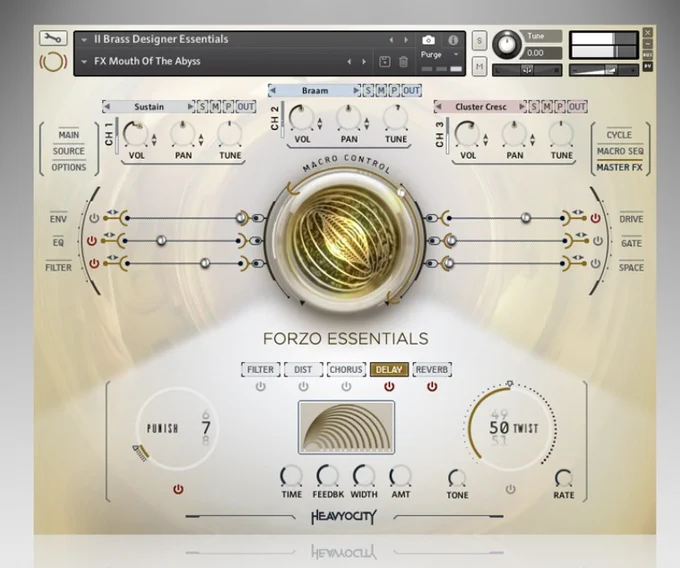Image resolution: width=680 pixels, height=568 pixels.
Task: Open the CYCLE page
Action: coord(619,135)
